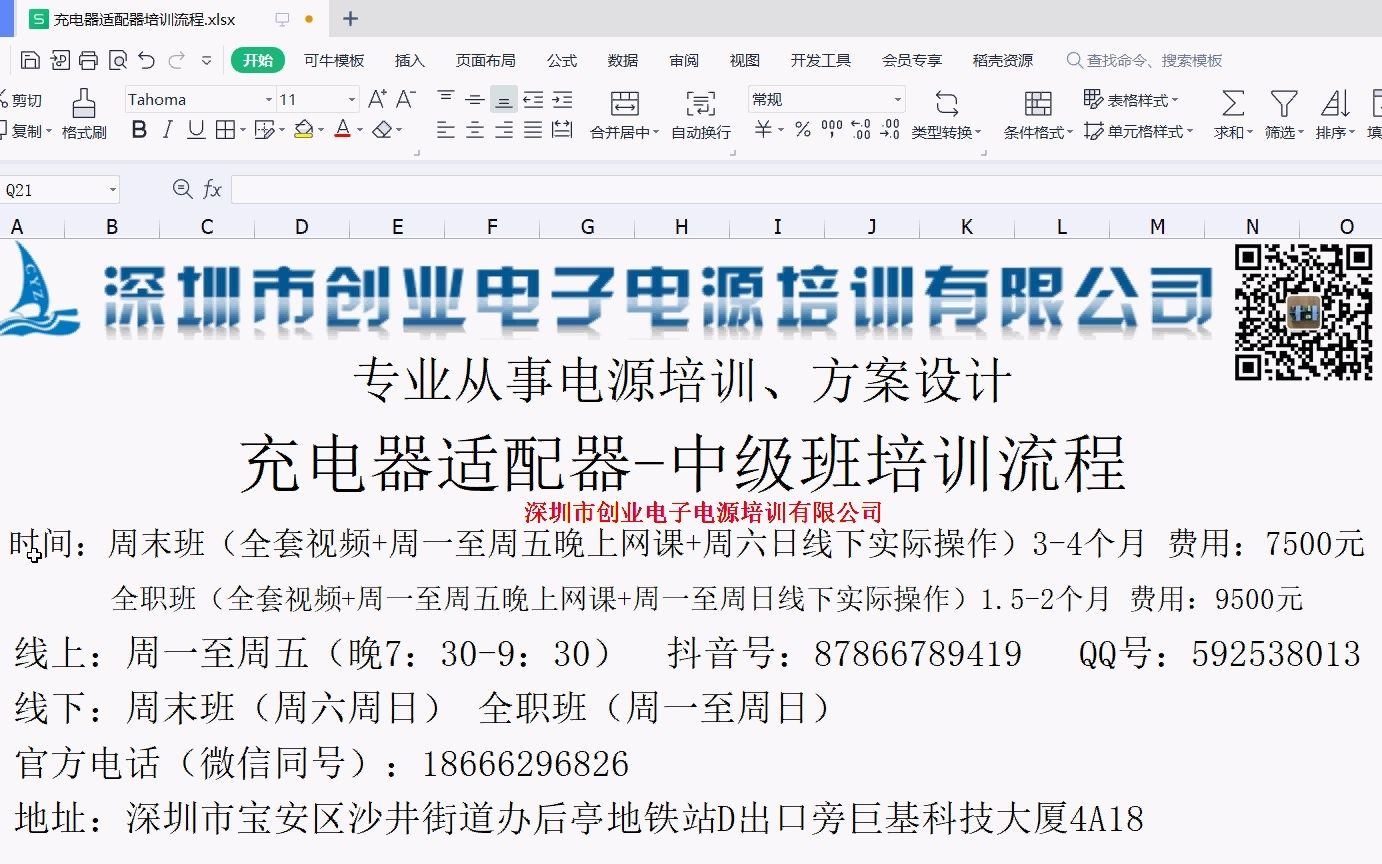Increase font size with A+ icon

click(x=377, y=99)
